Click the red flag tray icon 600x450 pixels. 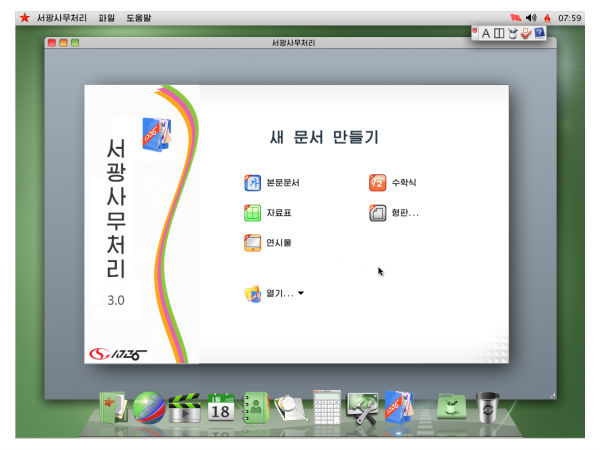coord(515,18)
